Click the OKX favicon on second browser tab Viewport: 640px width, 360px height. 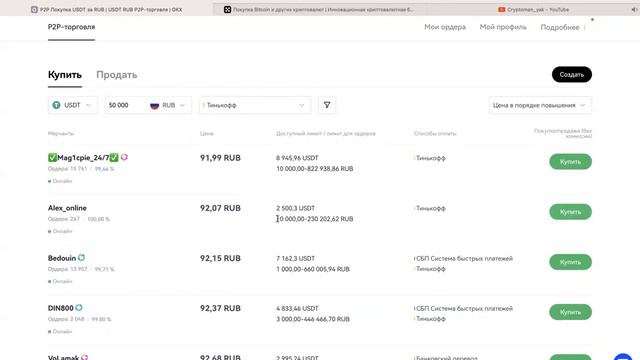pyautogui.click(x=227, y=9)
